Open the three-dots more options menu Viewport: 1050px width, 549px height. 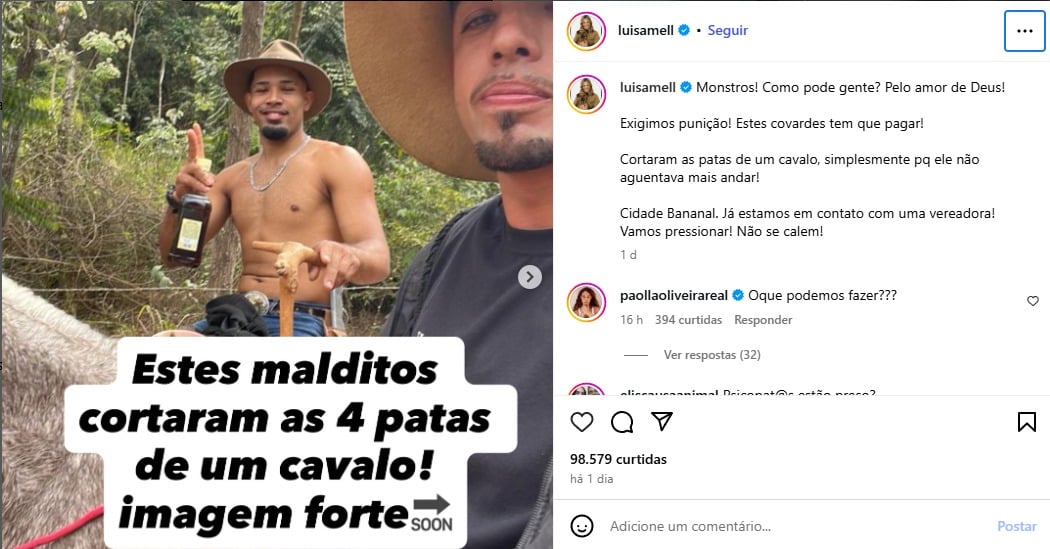click(1025, 31)
